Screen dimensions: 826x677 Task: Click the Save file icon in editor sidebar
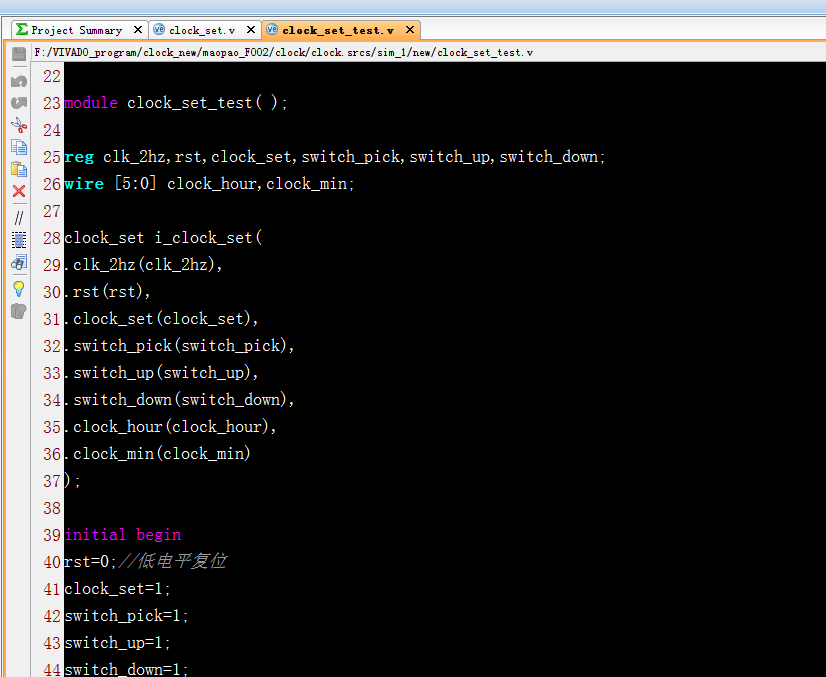pyautogui.click(x=19, y=54)
